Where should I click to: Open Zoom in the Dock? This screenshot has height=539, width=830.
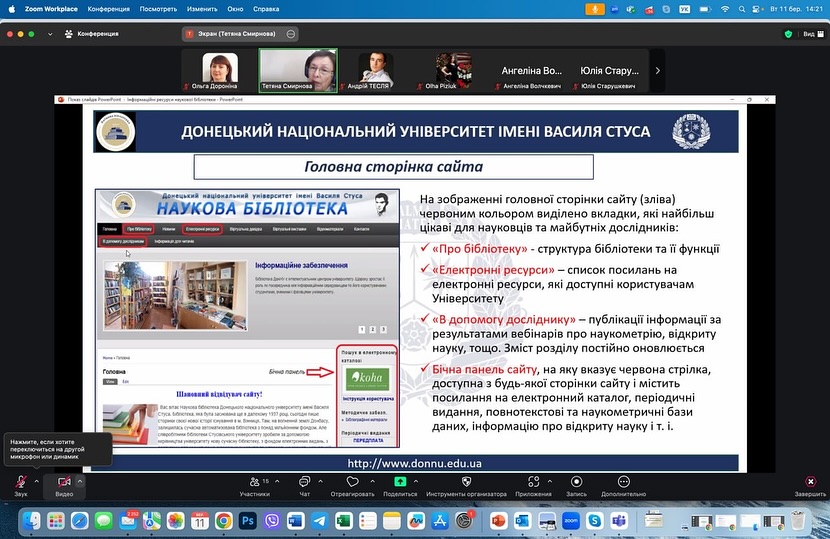571,521
